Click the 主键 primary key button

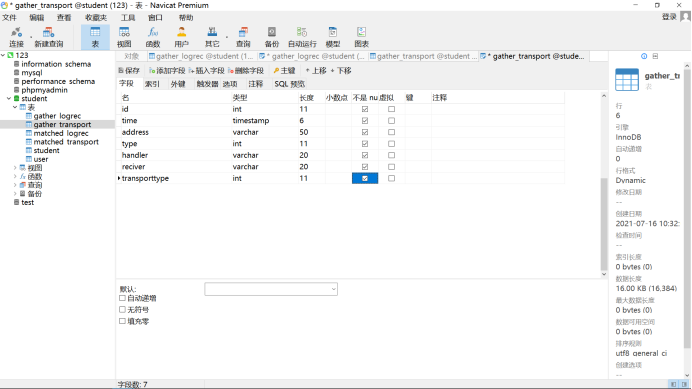[x=284, y=71]
